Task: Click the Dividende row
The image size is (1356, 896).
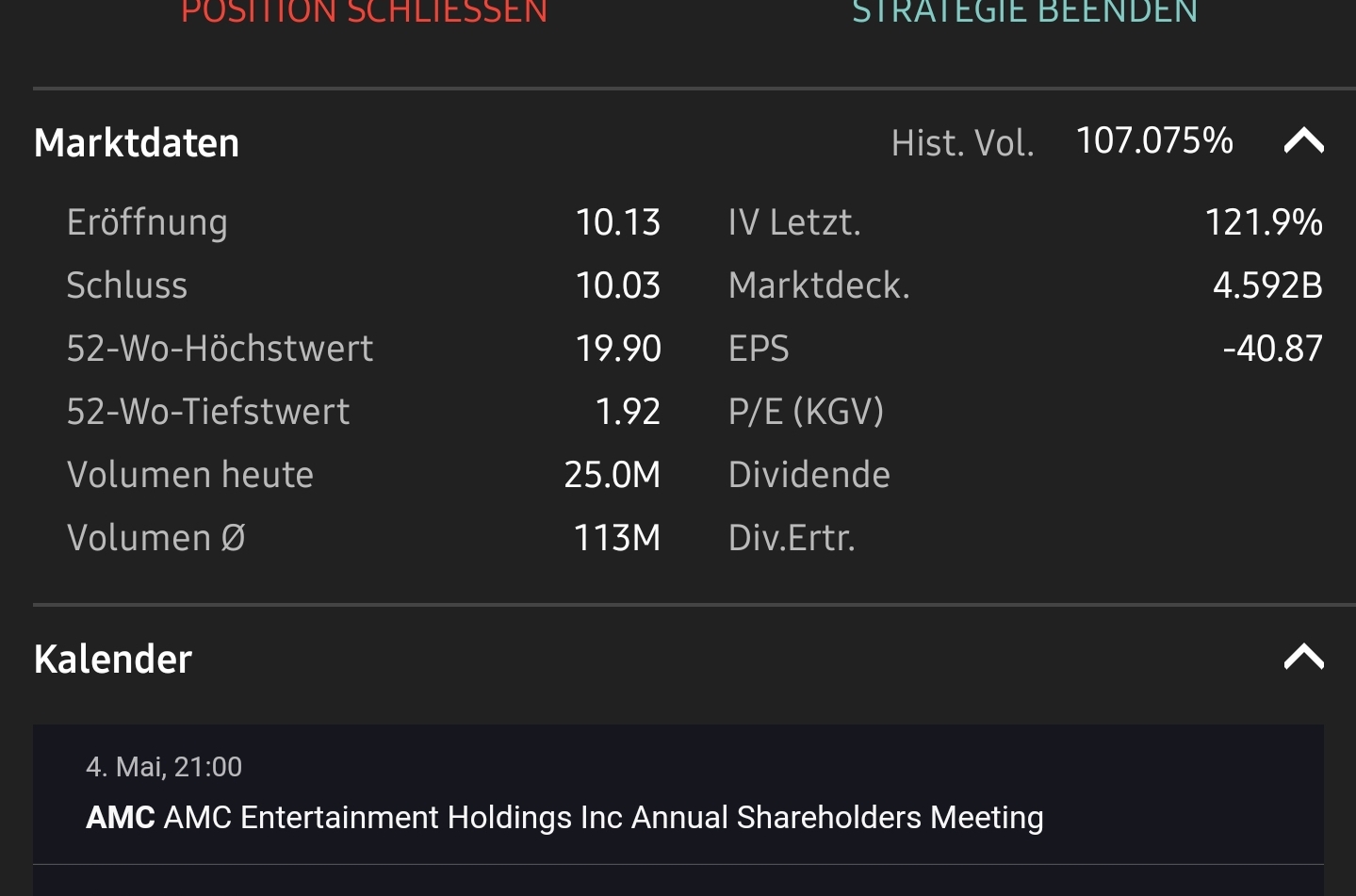Action: [809, 475]
